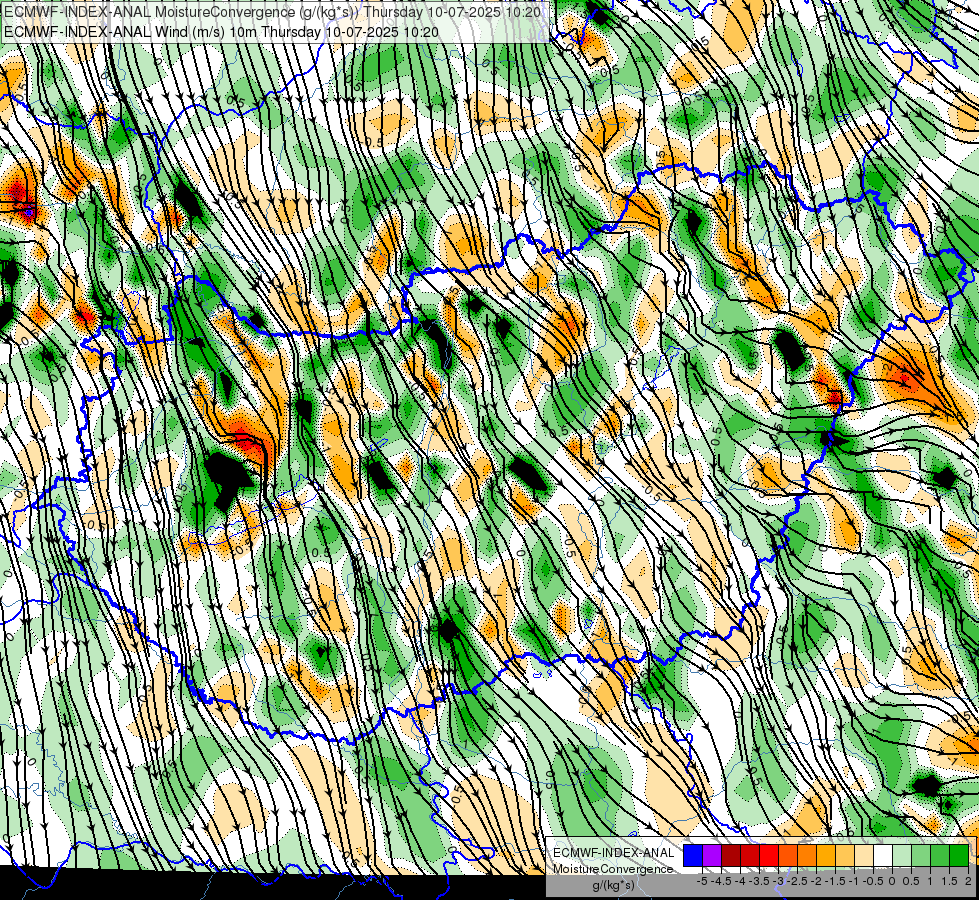Click the 2 tick label in the legend

(x=968, y=881)
